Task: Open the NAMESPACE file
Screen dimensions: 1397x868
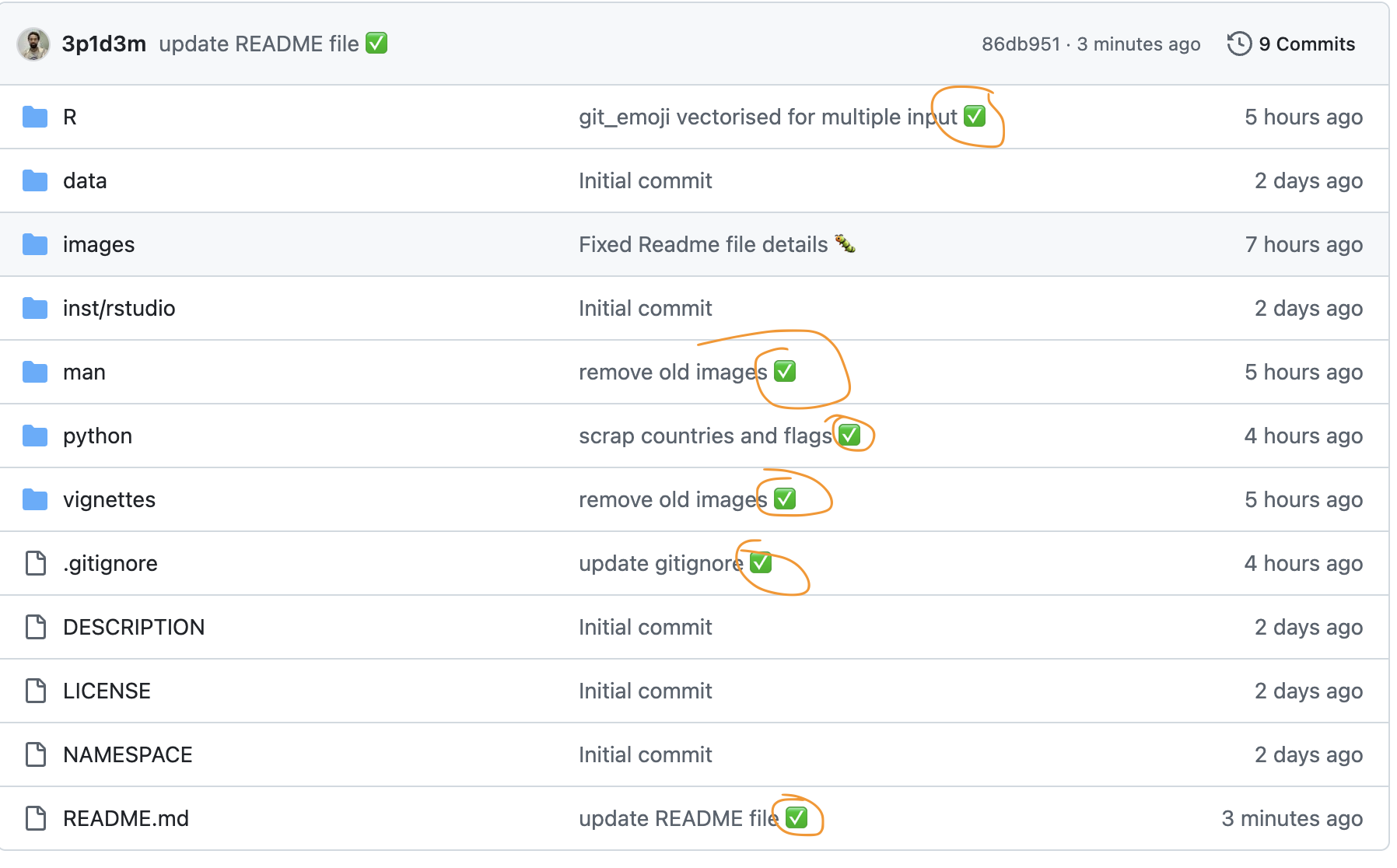Action: pyautogui.click(x=128, y=755)
